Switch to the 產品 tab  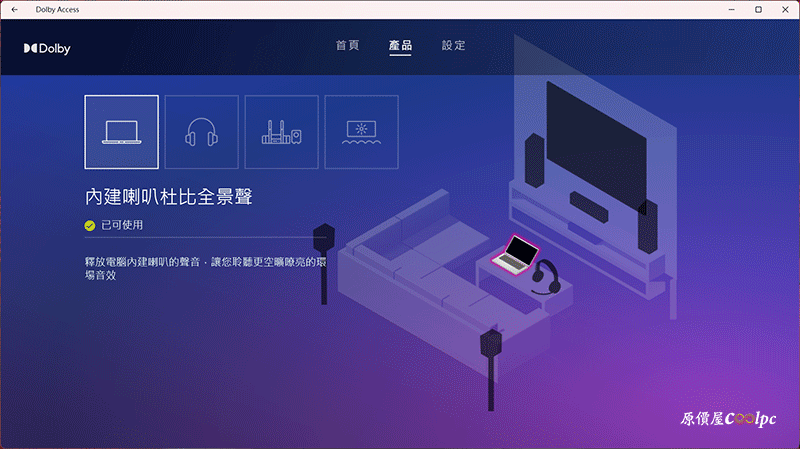click(401, 45)
